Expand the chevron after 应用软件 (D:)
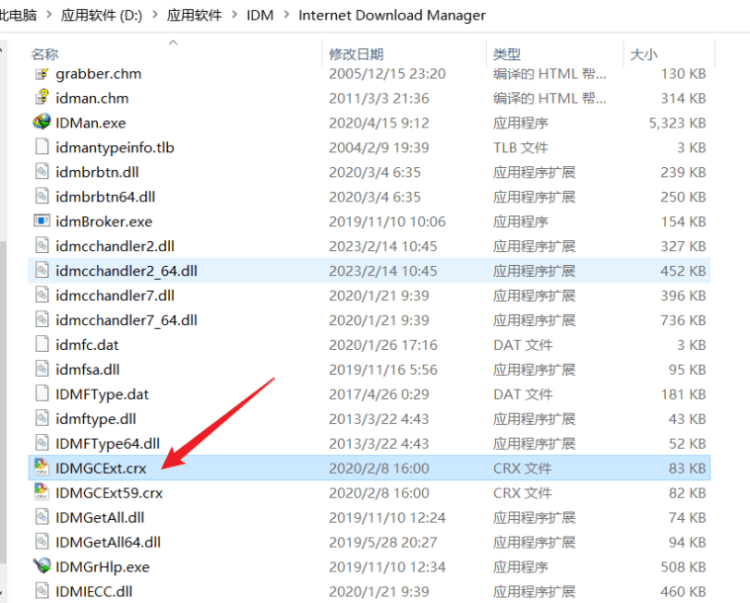 point(155,15)
